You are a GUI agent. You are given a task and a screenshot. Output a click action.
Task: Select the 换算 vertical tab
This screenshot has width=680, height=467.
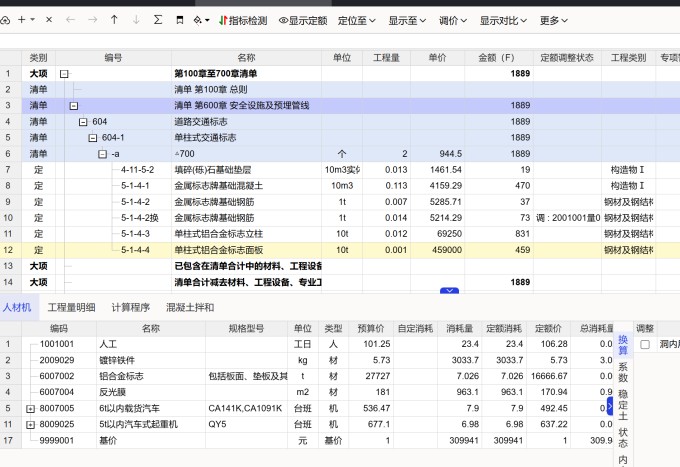tap(623, 345)
